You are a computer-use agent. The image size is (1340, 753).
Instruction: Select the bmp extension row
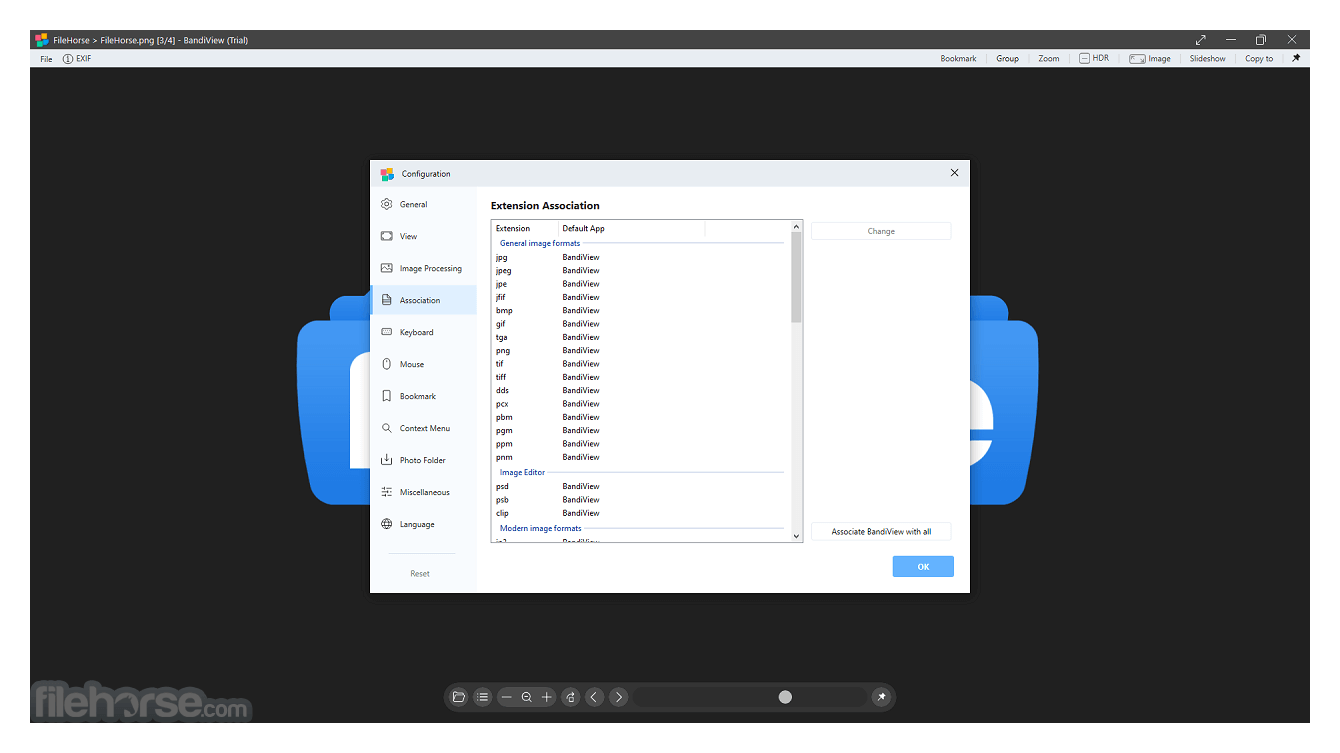click(640, 310)
